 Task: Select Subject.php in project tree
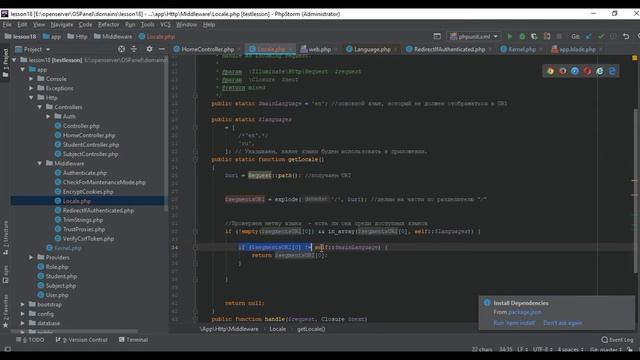pyautogui.click(x=60, y=286)
